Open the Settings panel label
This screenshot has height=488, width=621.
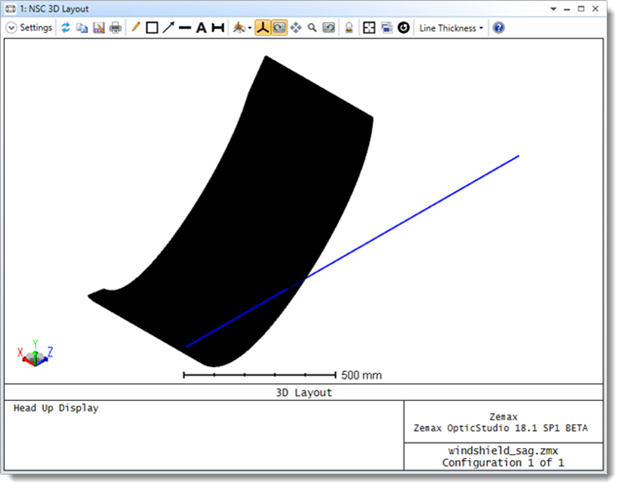36,28
